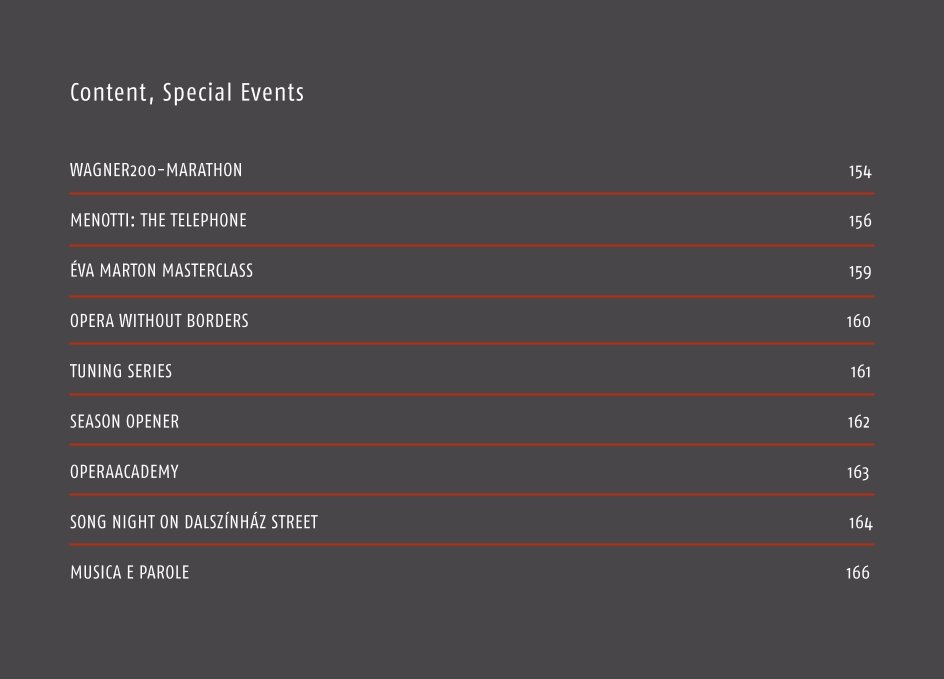944x679 pixels.
Task: Jump to page number 166
Action: 858,572
